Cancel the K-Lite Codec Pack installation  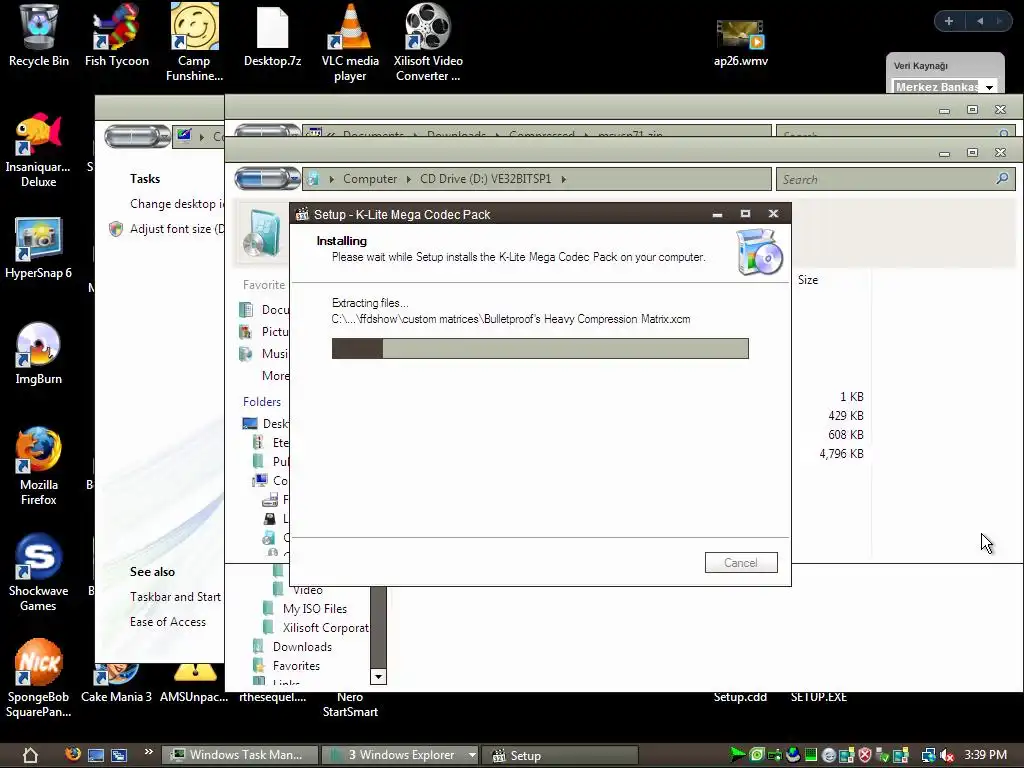pyautogui.click(x=741, y=563)
